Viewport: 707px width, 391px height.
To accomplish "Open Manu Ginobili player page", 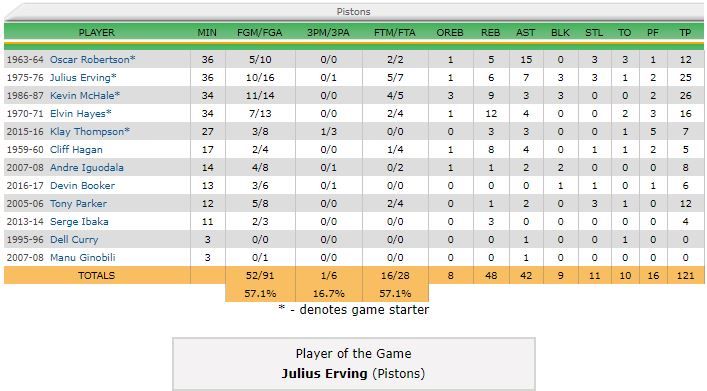I will point(83,258).
